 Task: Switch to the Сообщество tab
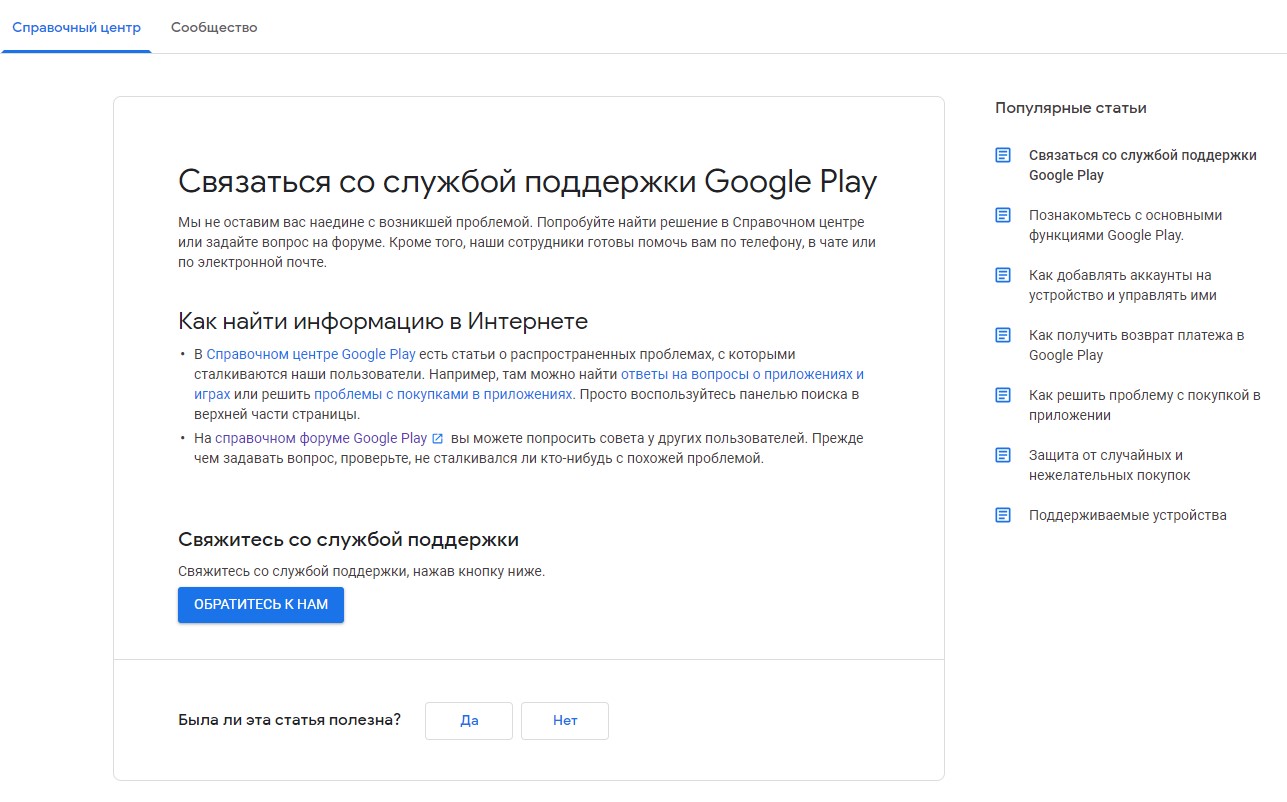point(214,27)
